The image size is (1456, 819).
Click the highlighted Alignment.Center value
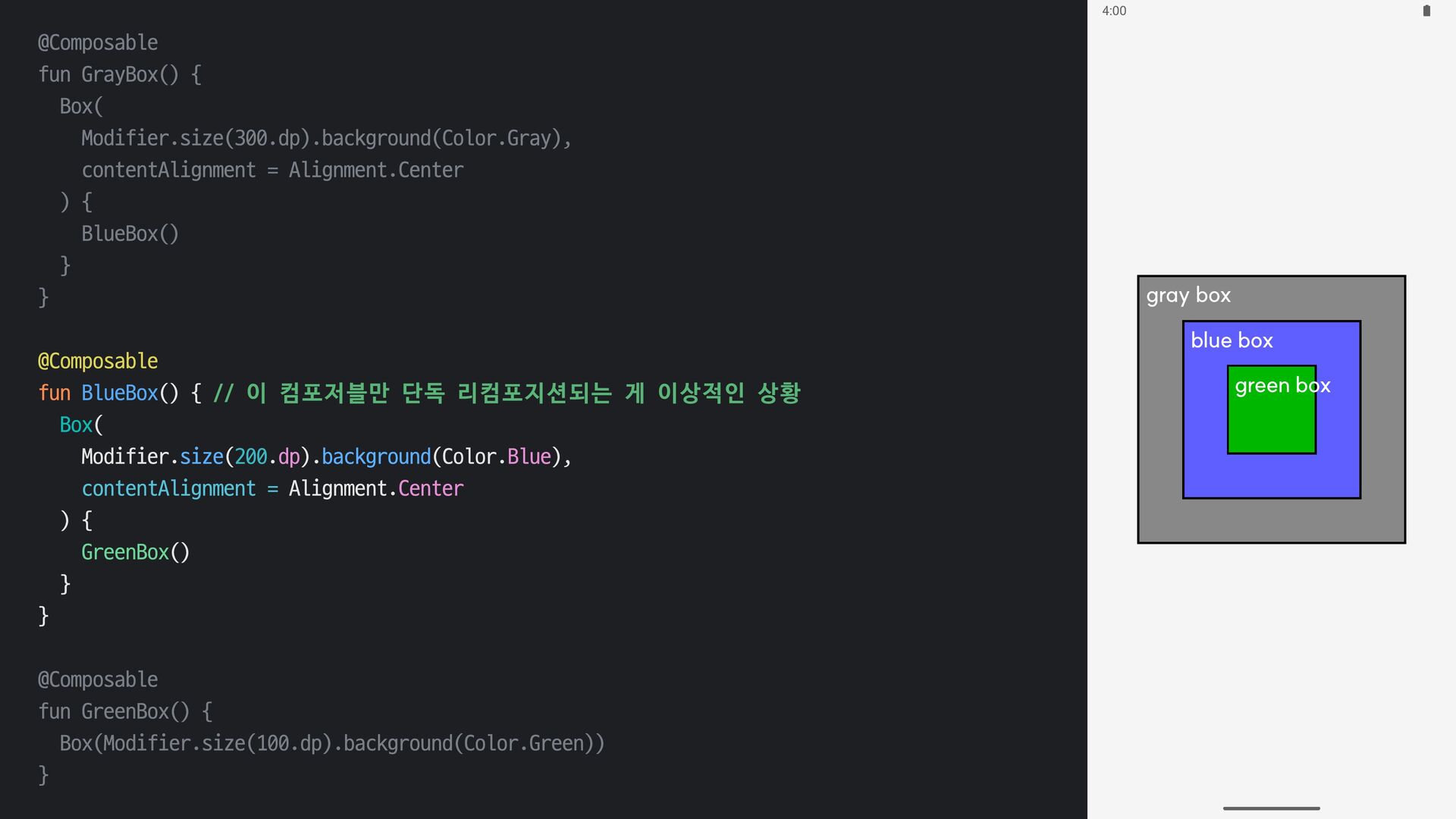(375, 488)
